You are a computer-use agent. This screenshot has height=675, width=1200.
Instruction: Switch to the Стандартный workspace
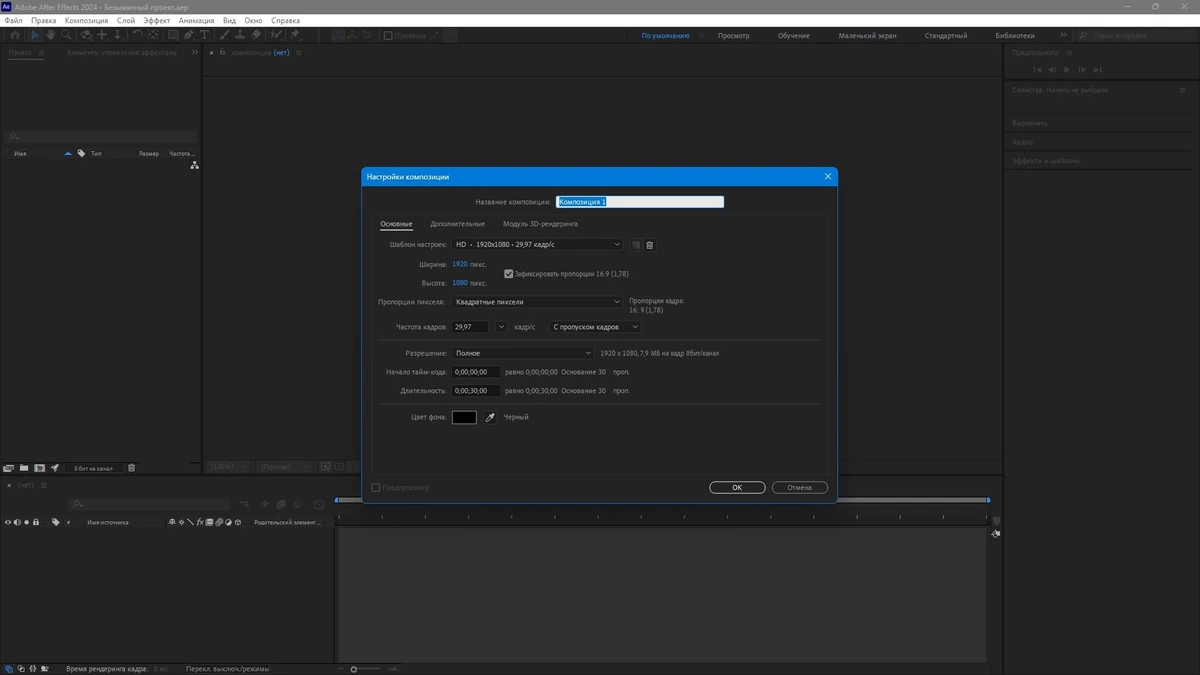(946, 35)
